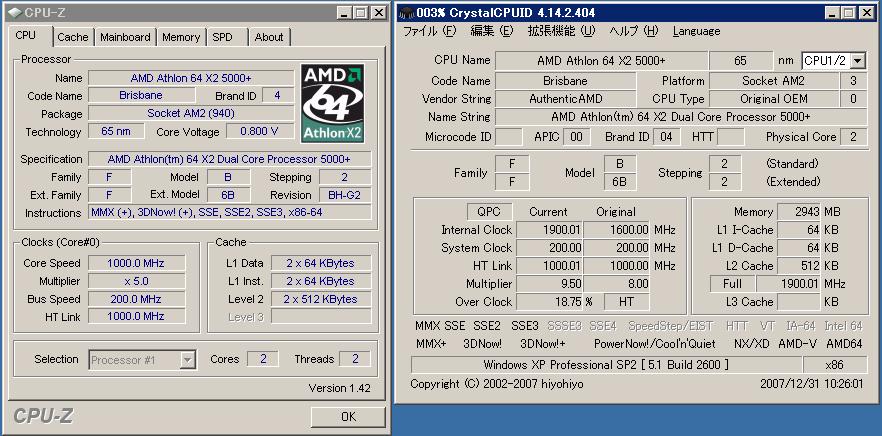
Task: Click the Windows XP Professional SP2 status field
Action: pos(606,365)
